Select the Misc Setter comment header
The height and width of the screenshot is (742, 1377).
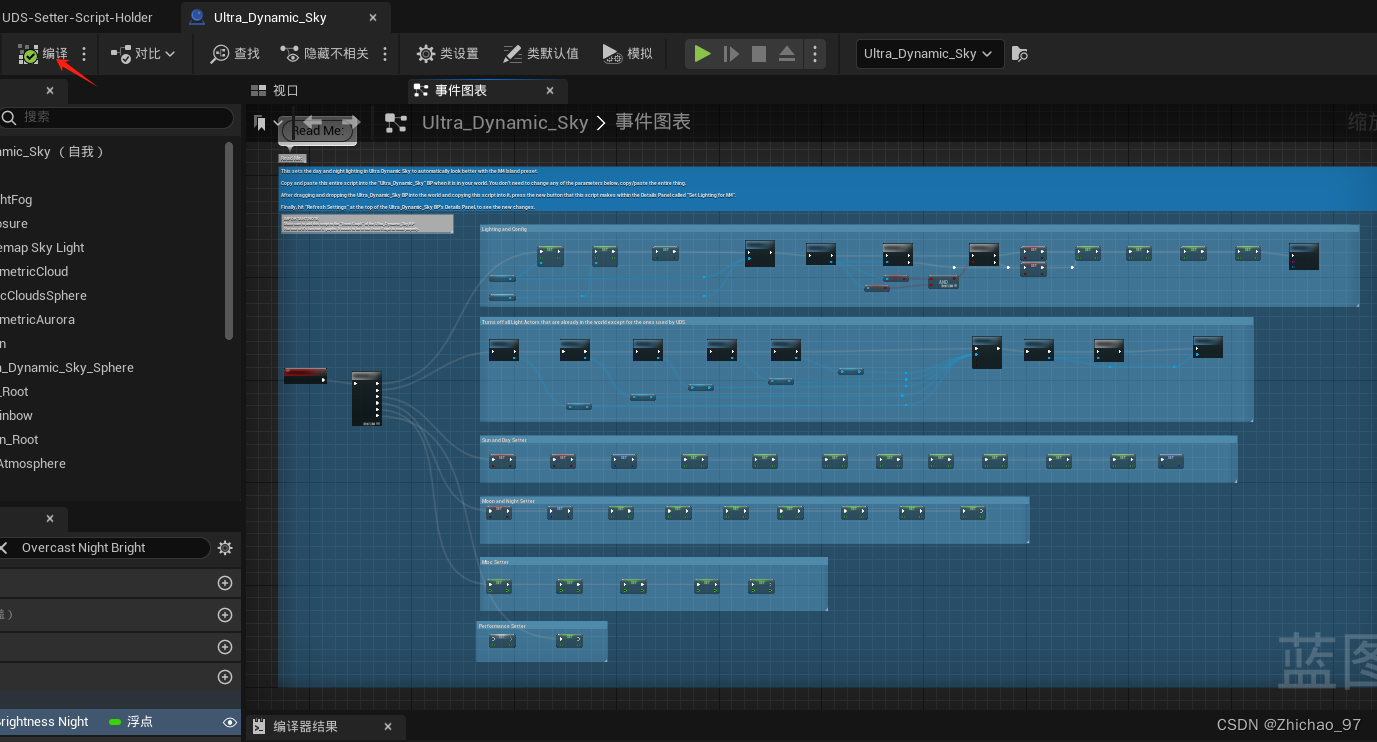click(x=653, y=562)
